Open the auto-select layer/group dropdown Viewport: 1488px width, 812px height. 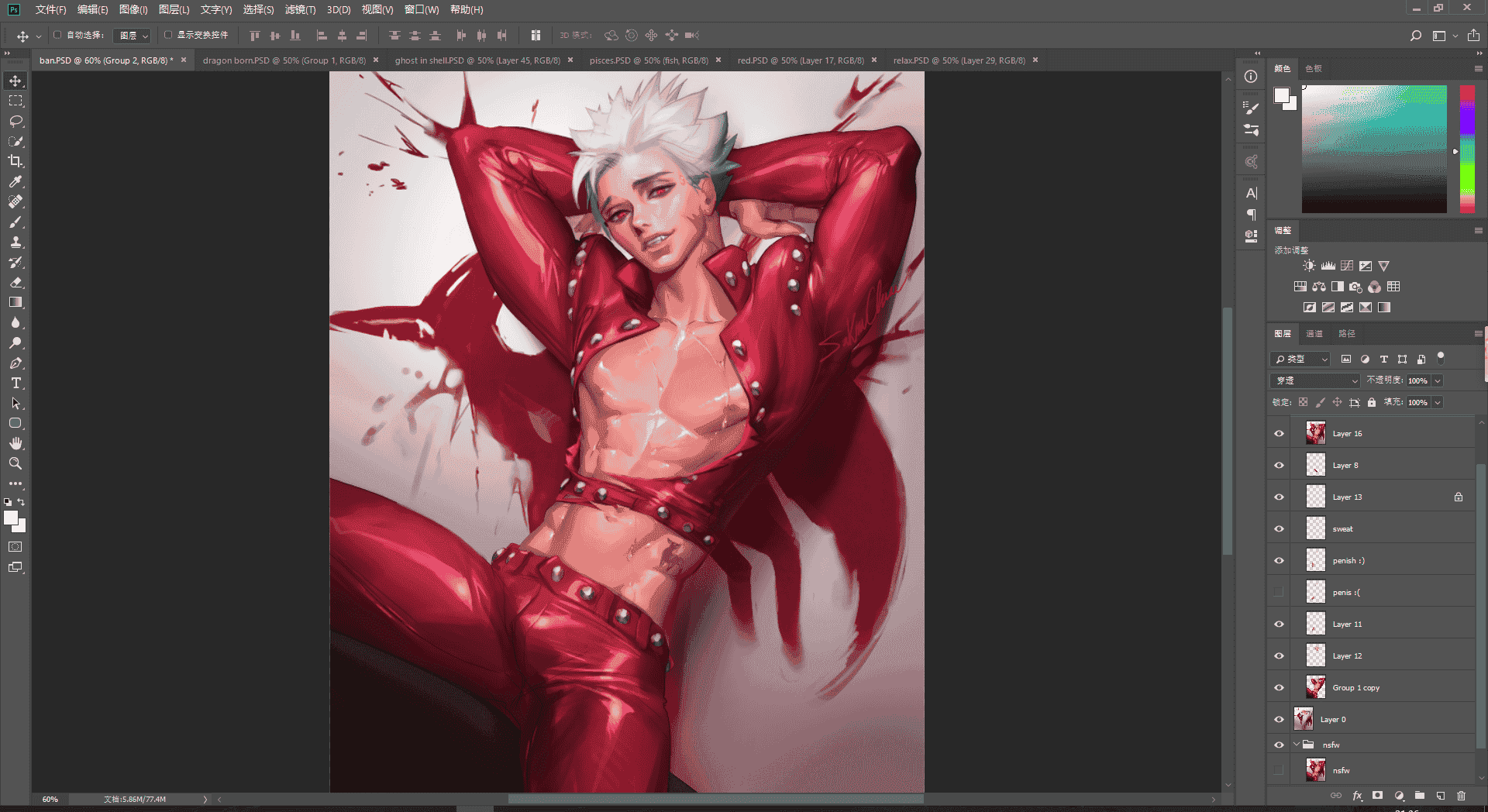point(132,36)
